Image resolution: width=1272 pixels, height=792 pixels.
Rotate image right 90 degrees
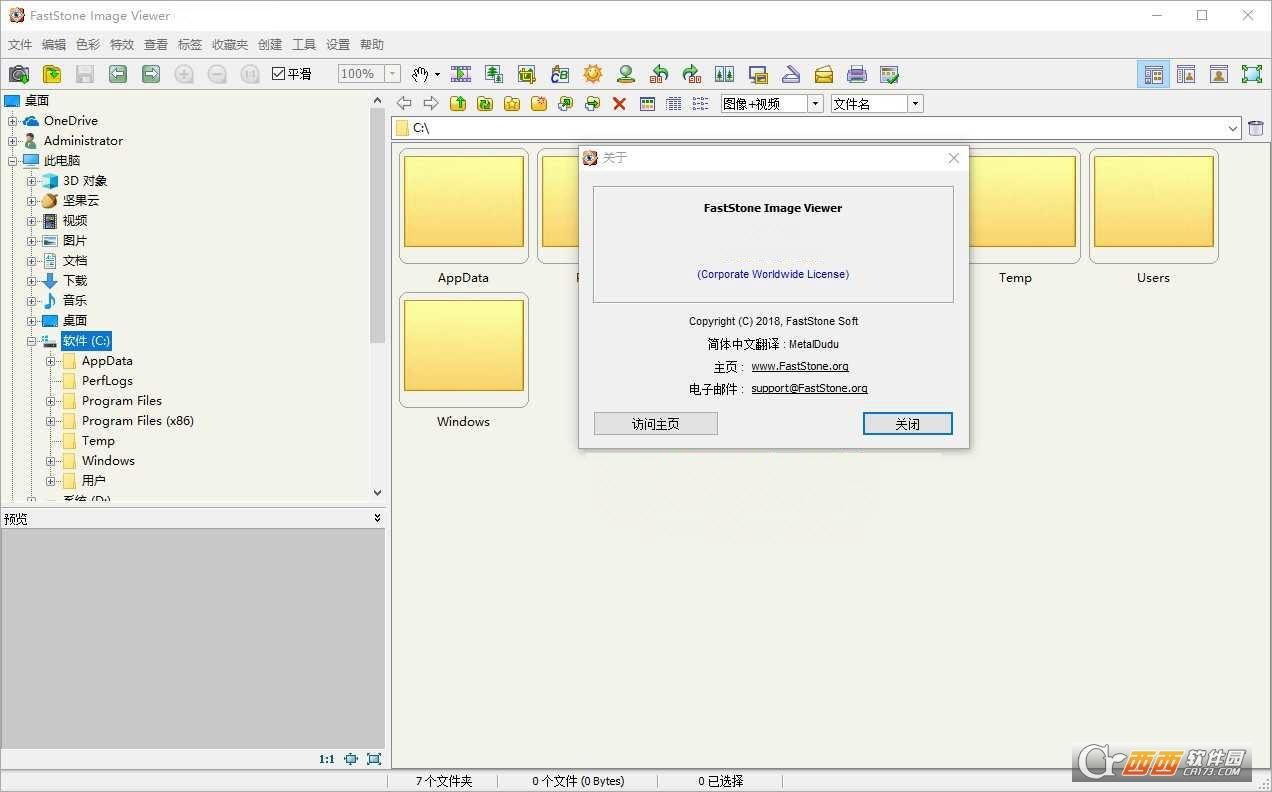click(692, 74)
